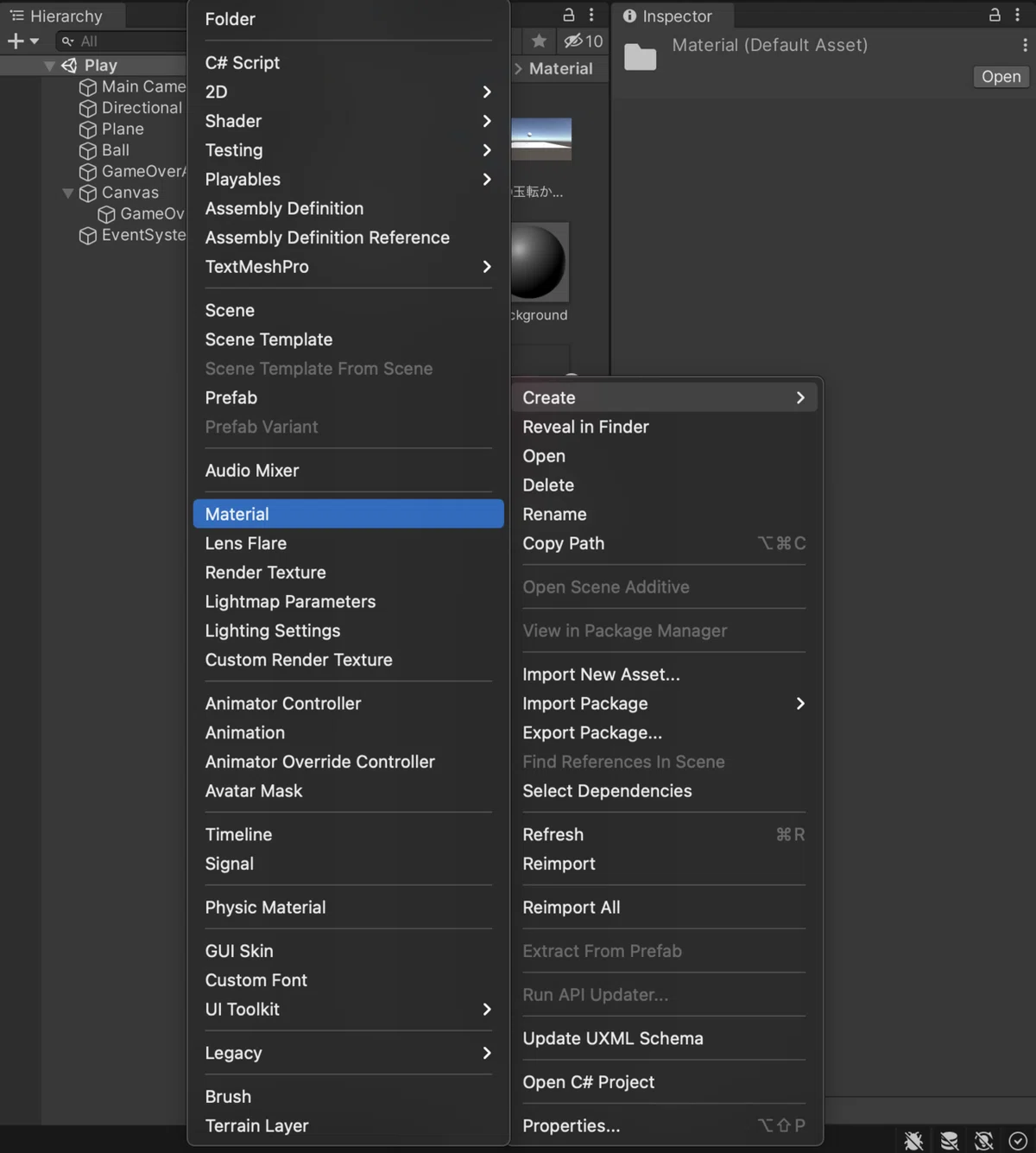Screen dimensions: 1036x1153
Task: Select Delete from context menu
Action: coord(665,485)
